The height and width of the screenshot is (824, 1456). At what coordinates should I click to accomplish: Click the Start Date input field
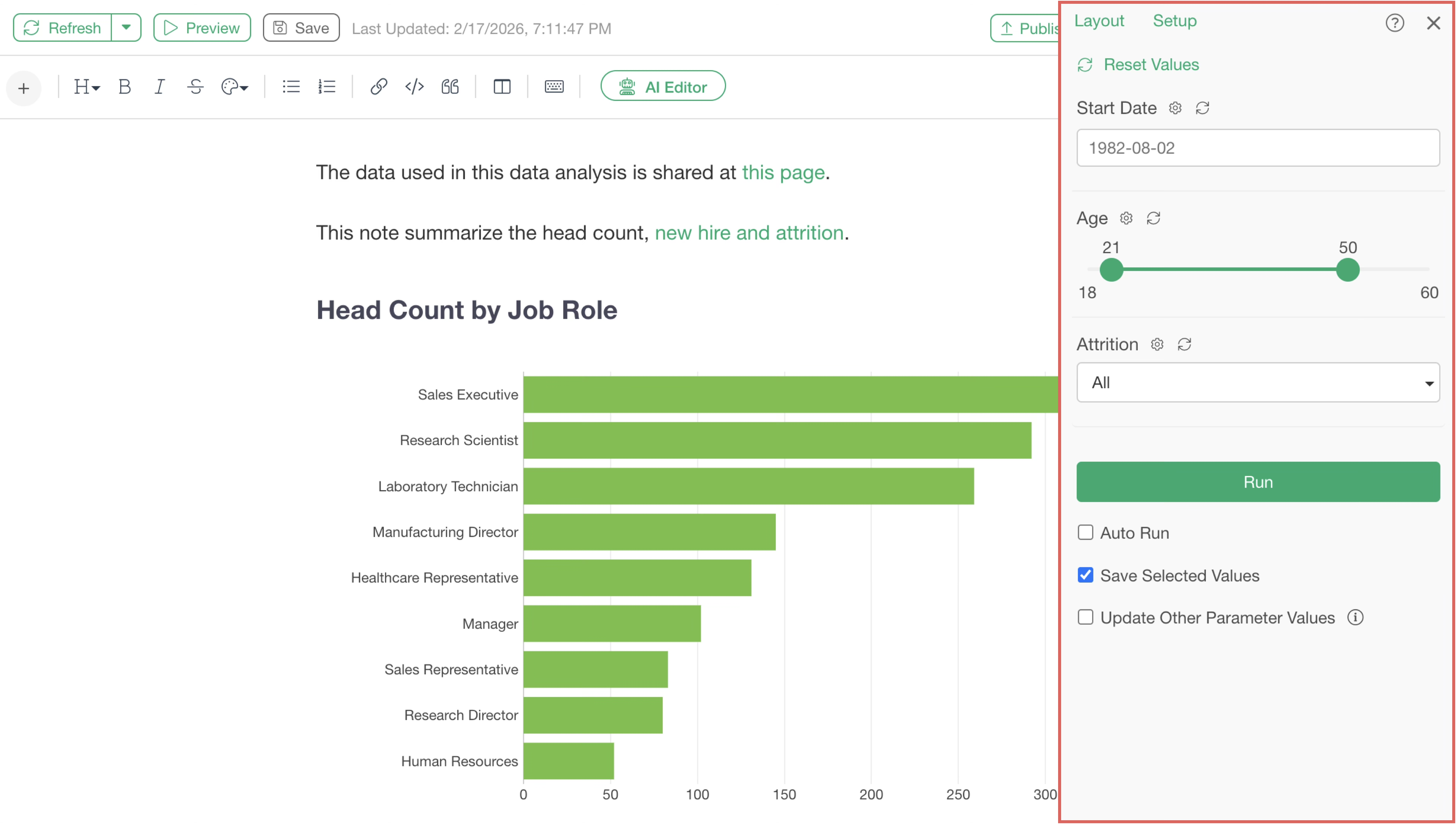pos(1257,148)
